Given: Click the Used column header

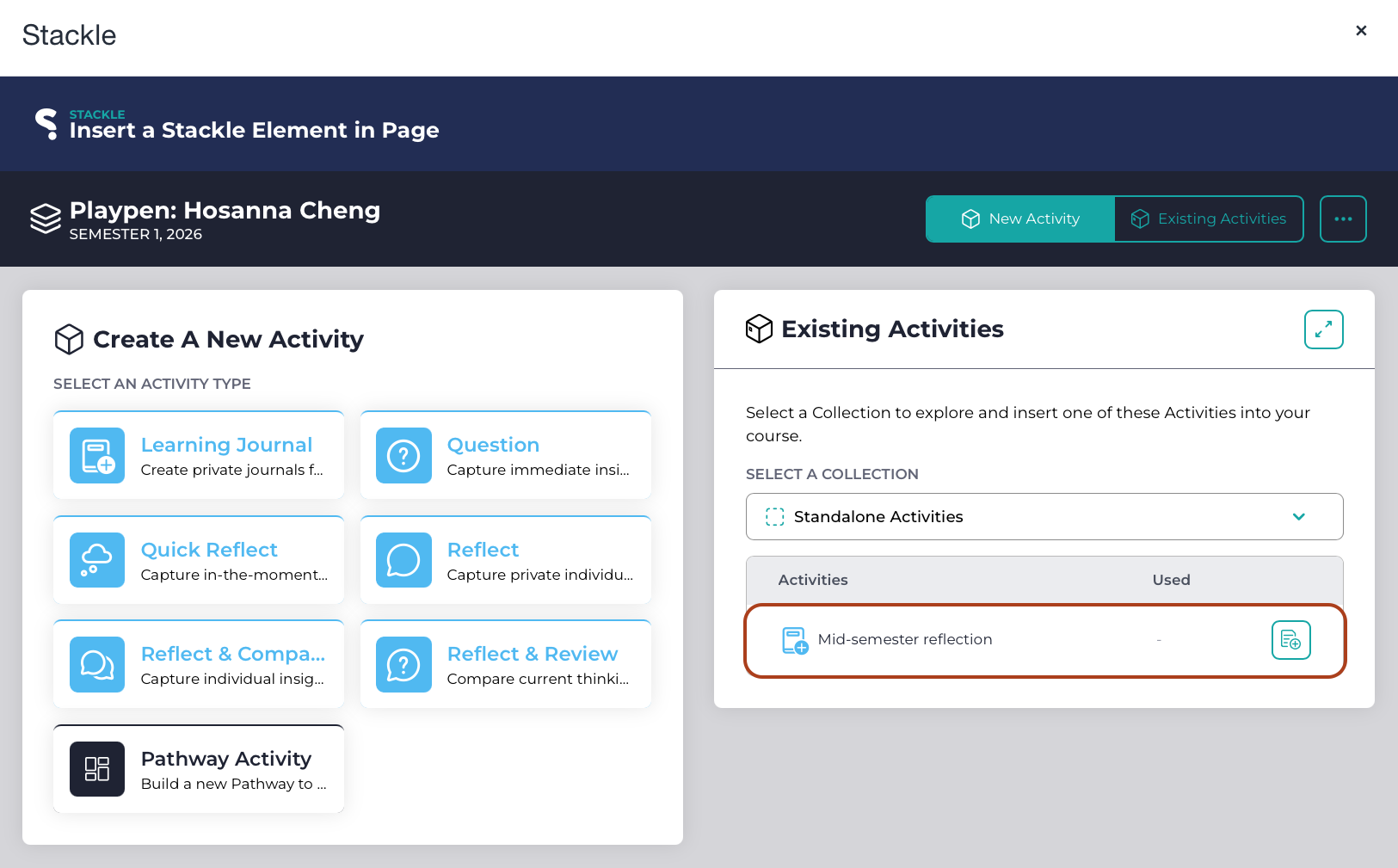Looking at the screenshot, I should [1171, 580].
